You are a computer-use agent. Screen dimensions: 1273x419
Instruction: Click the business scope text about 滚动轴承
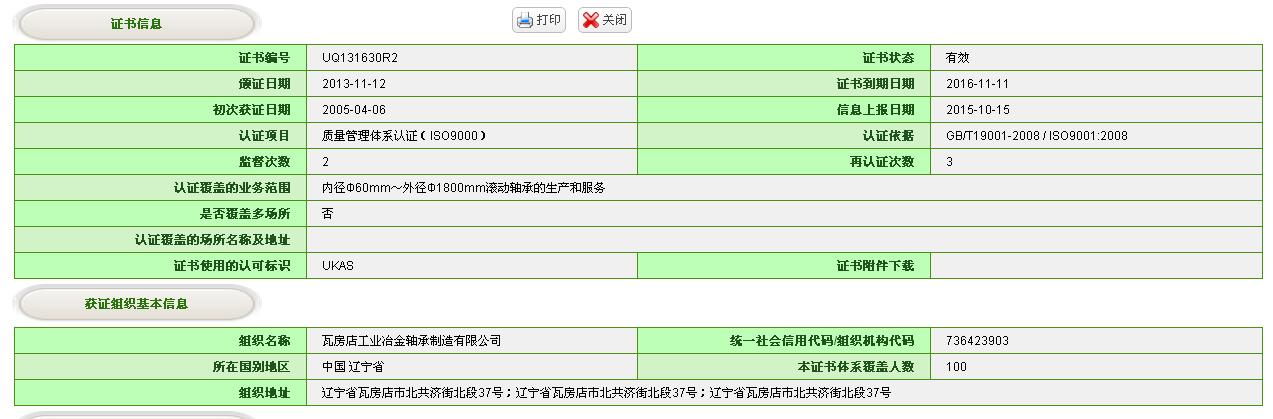tap(463, 188)
